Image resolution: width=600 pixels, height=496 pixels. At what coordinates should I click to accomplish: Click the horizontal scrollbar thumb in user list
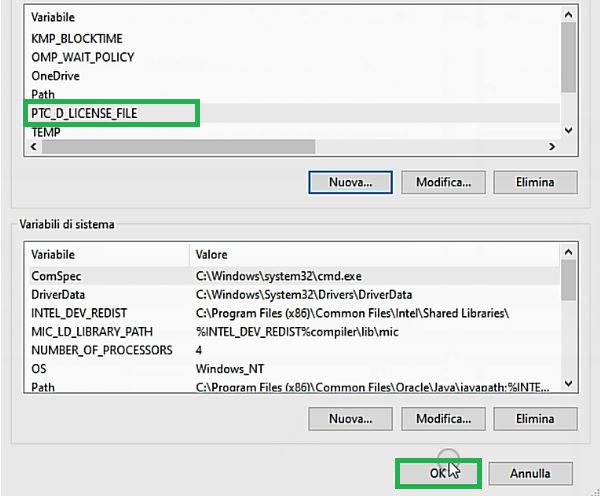pos(178,147)
